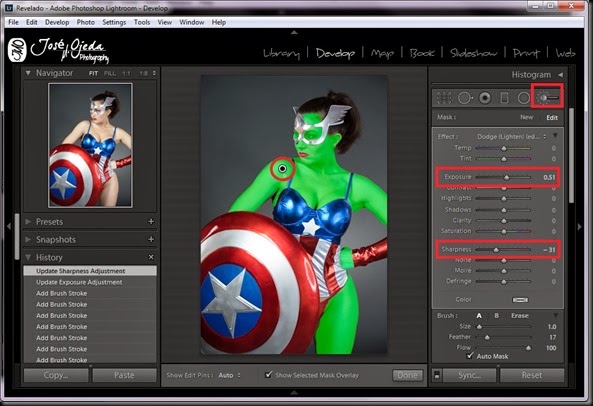593x406 pixels.
Task: Click the adjustment brush pin on the shoulder
Action: [x=283, y=169]
